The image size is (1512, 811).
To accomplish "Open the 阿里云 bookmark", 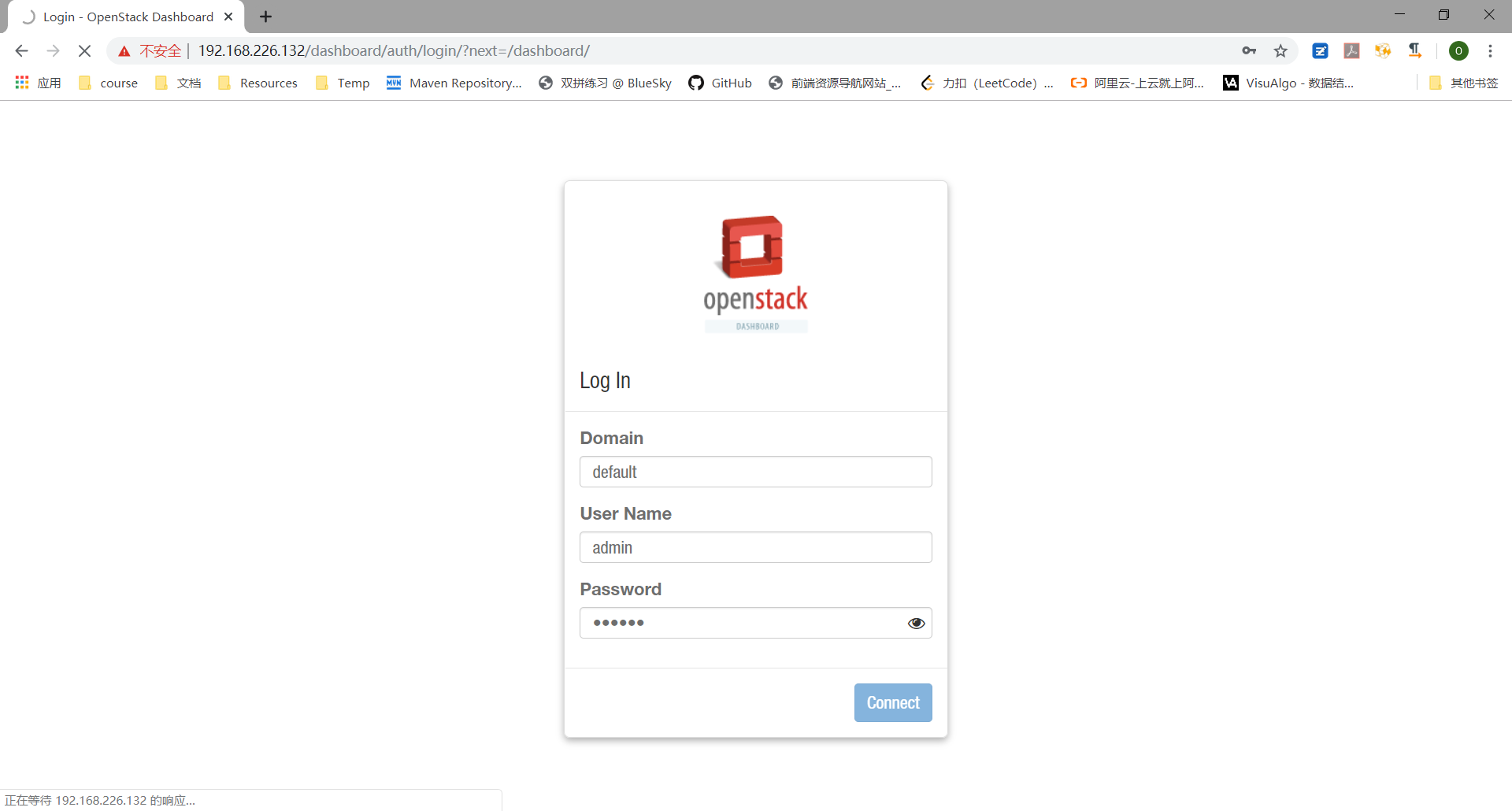I will point(1137,83).
